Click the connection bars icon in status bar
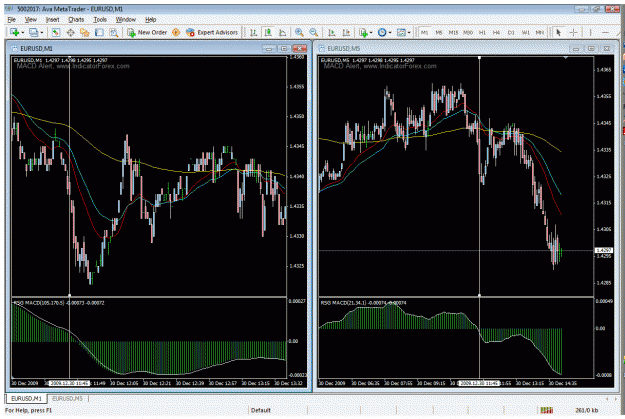625x419 pixels. pyautogui.click(x=546, y=410)
